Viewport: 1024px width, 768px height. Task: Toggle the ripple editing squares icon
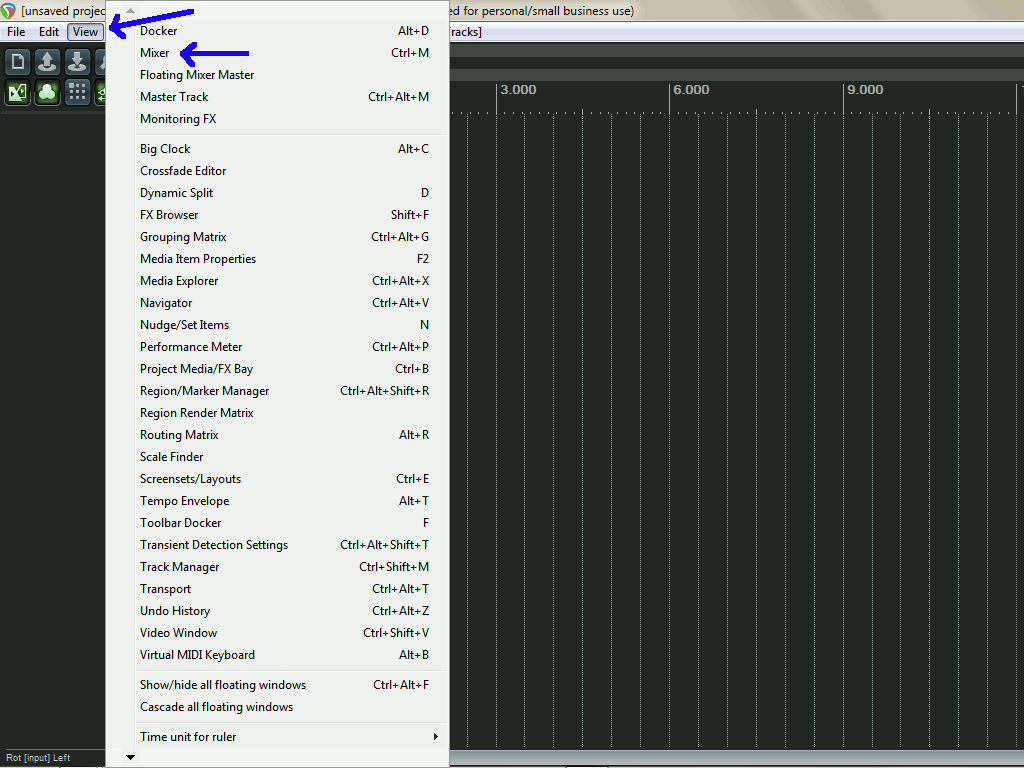(x=77, y=92)
